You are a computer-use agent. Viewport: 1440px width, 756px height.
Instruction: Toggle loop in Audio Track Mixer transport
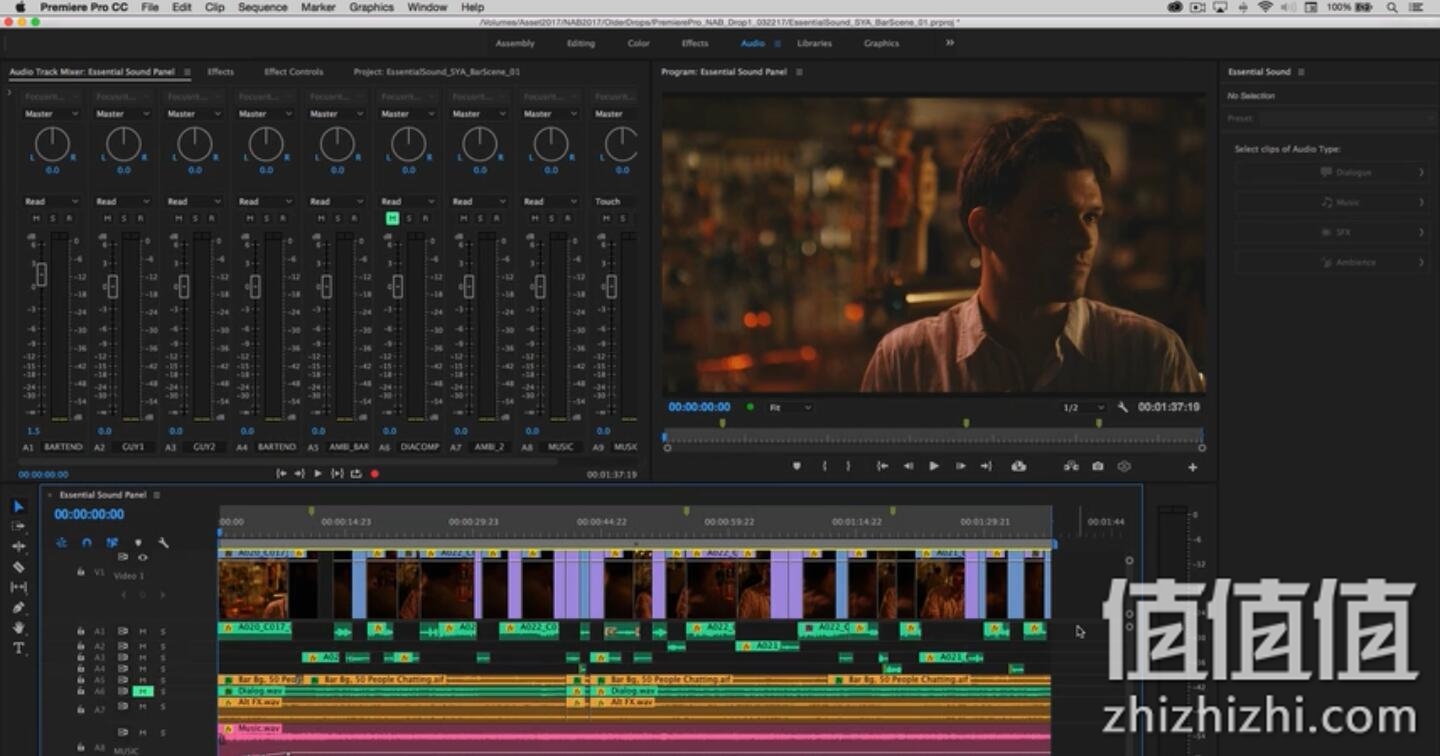pyautogui.click(x=356, y=474)
